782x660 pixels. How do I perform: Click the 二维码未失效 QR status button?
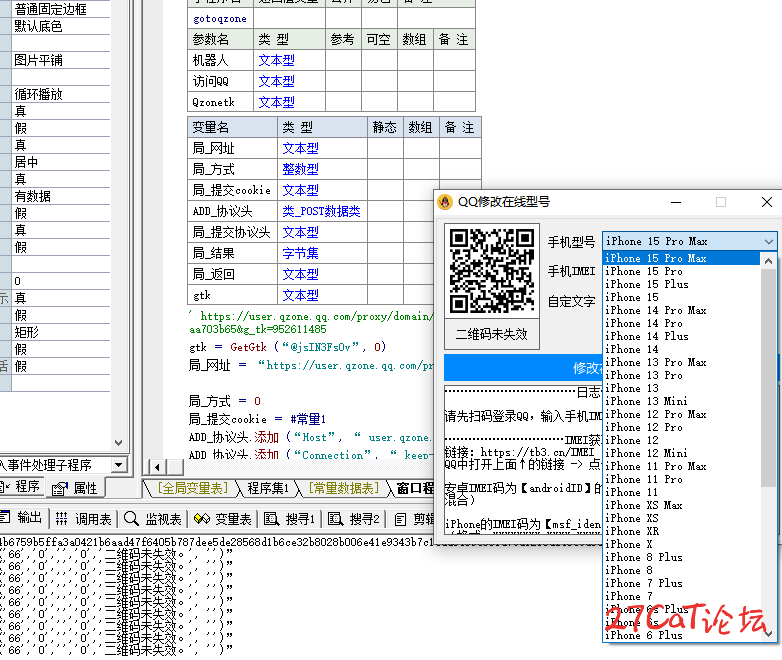[x=491, y=334]
